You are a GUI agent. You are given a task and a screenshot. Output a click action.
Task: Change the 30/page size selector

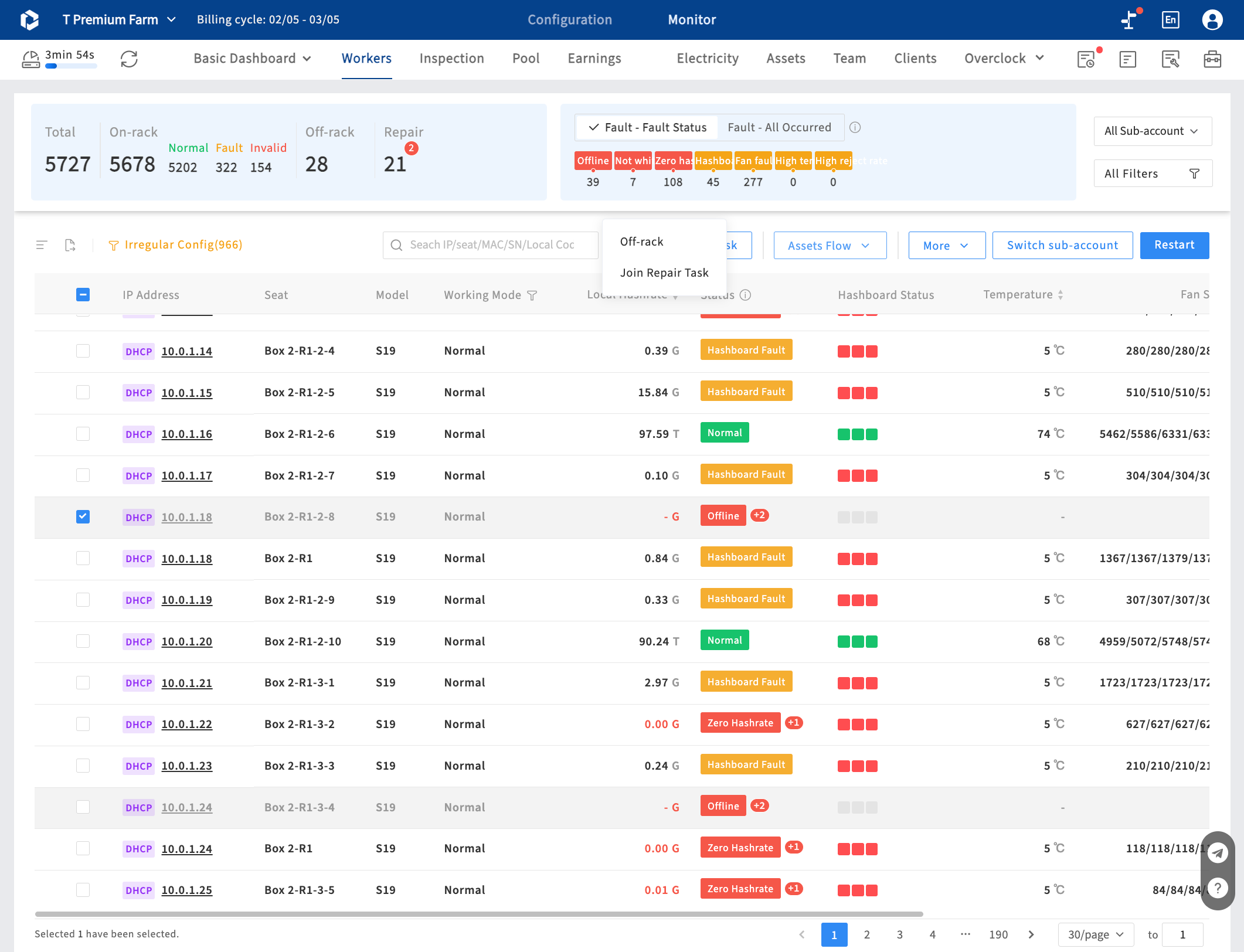(1095, 934)
